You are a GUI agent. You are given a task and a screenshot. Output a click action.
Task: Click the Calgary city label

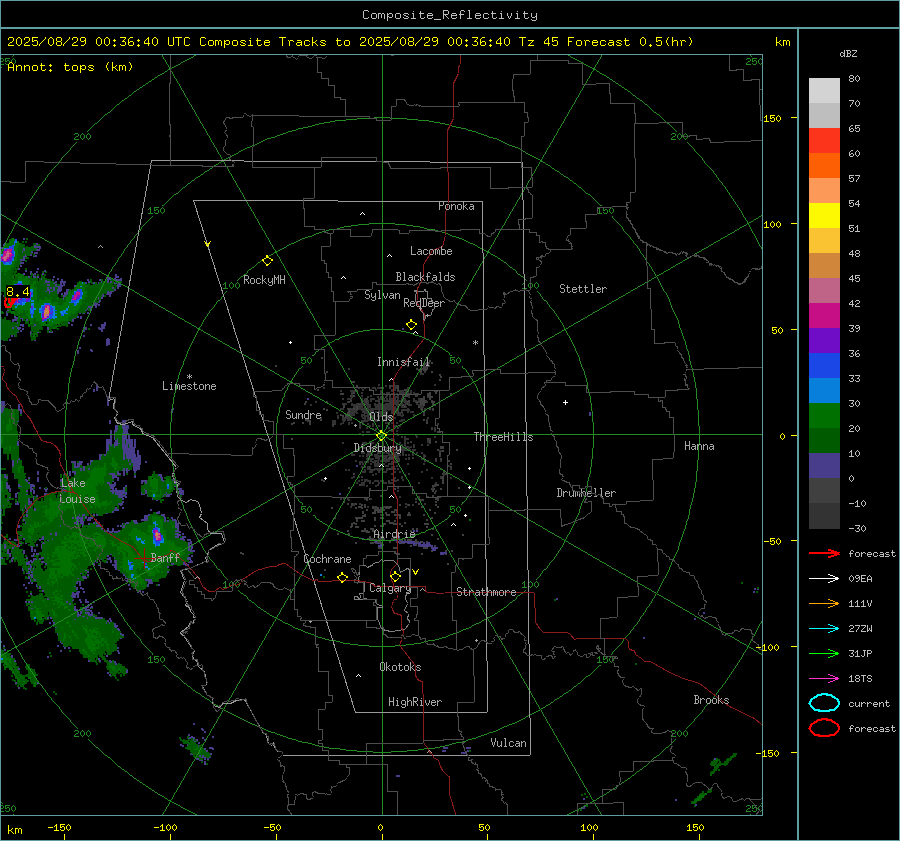click(390, 588)
